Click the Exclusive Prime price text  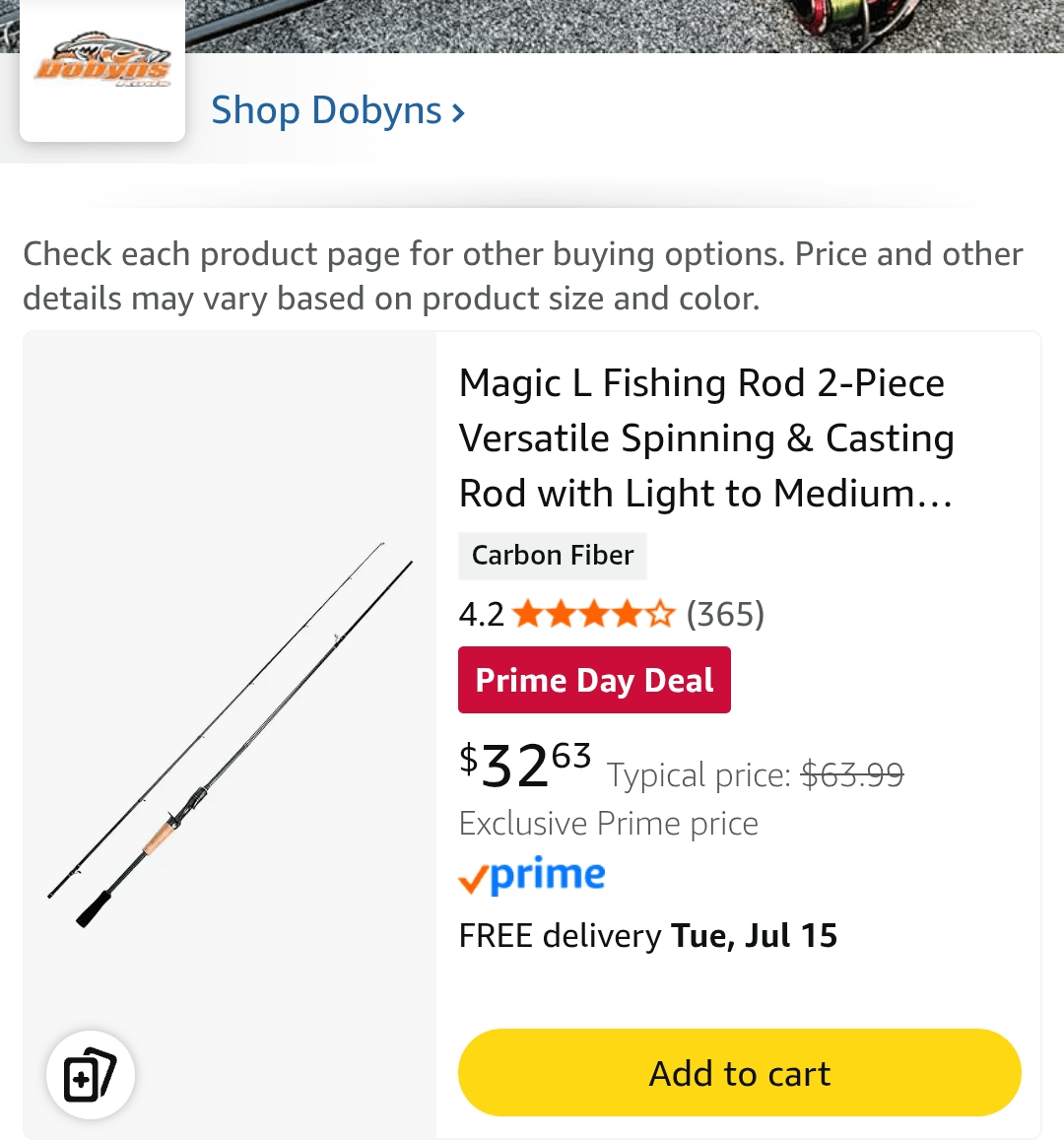(609, 824)
